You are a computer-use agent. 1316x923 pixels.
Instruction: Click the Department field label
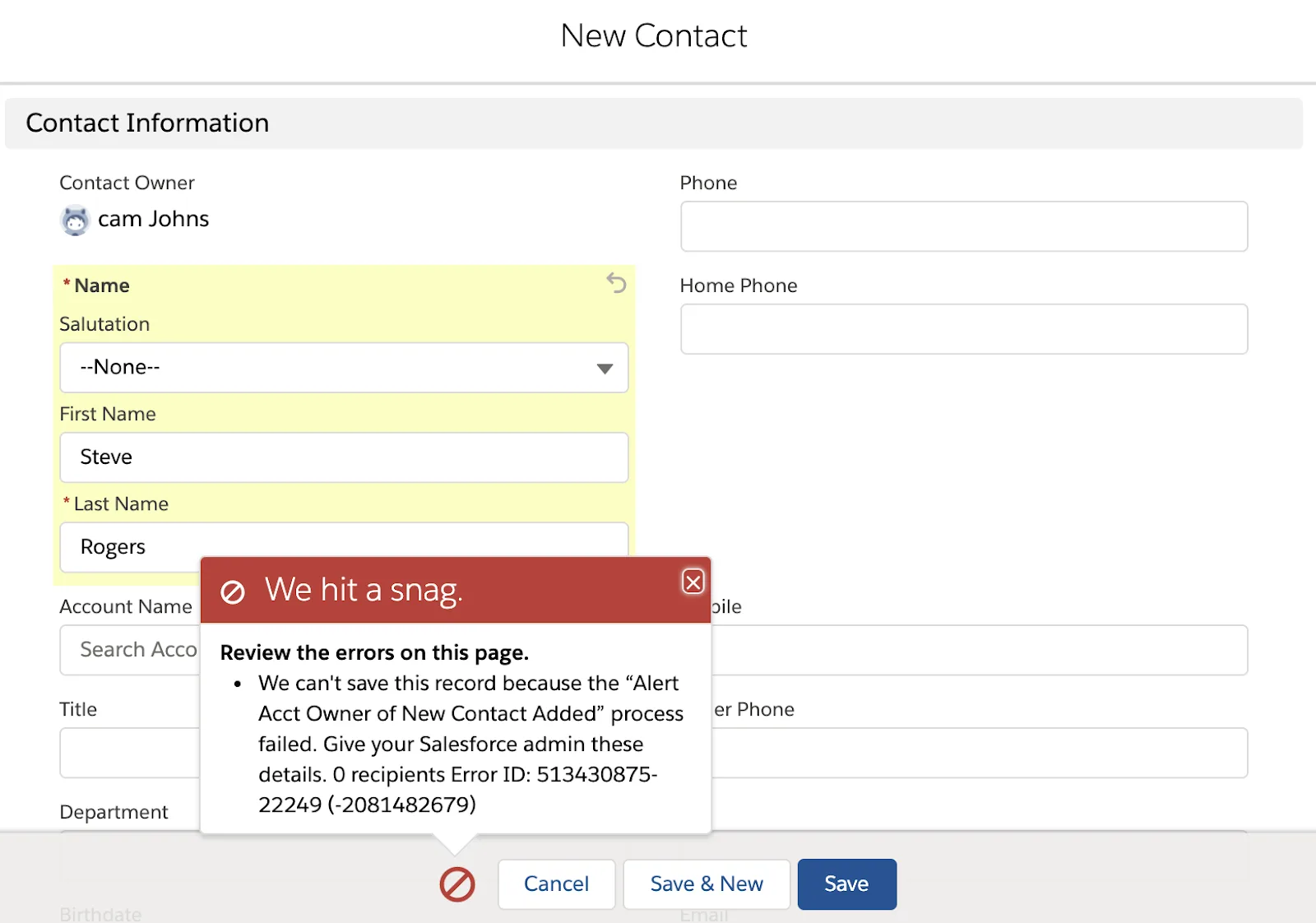[x=114, y=812]
